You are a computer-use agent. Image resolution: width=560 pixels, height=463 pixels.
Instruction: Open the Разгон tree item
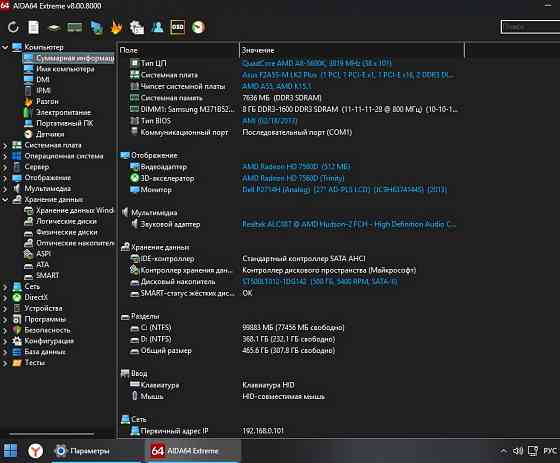(47, 101)
